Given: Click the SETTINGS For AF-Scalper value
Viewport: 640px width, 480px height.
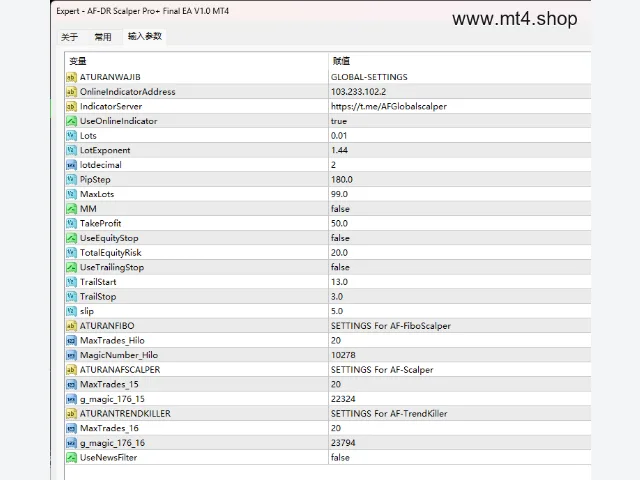Looking at the screenshot, I should pyautogui.click(x=382, y=370).
